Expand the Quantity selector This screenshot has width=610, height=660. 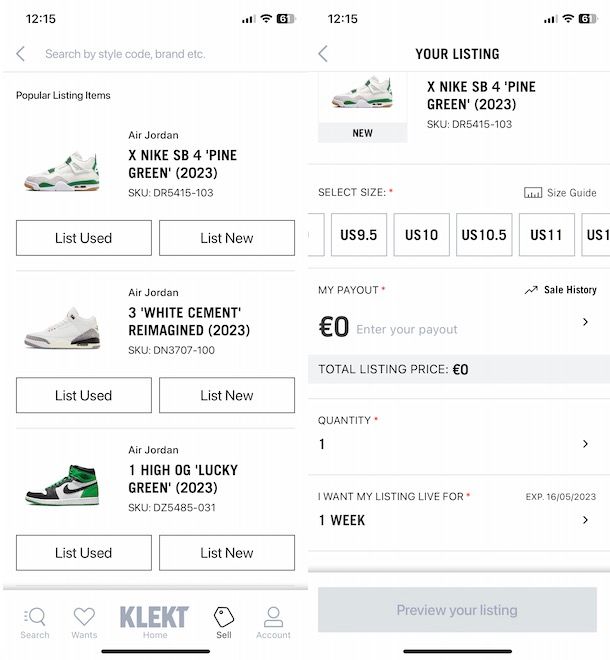(x=585, y=444)
